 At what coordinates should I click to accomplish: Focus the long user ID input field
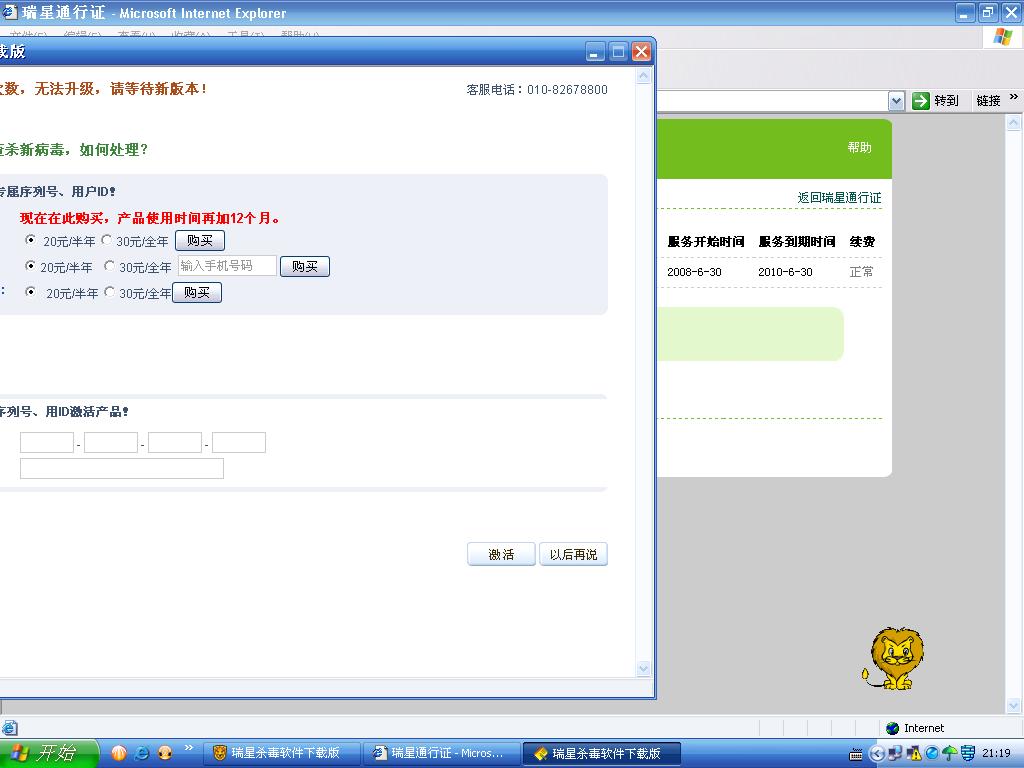(x=122, y=468)
